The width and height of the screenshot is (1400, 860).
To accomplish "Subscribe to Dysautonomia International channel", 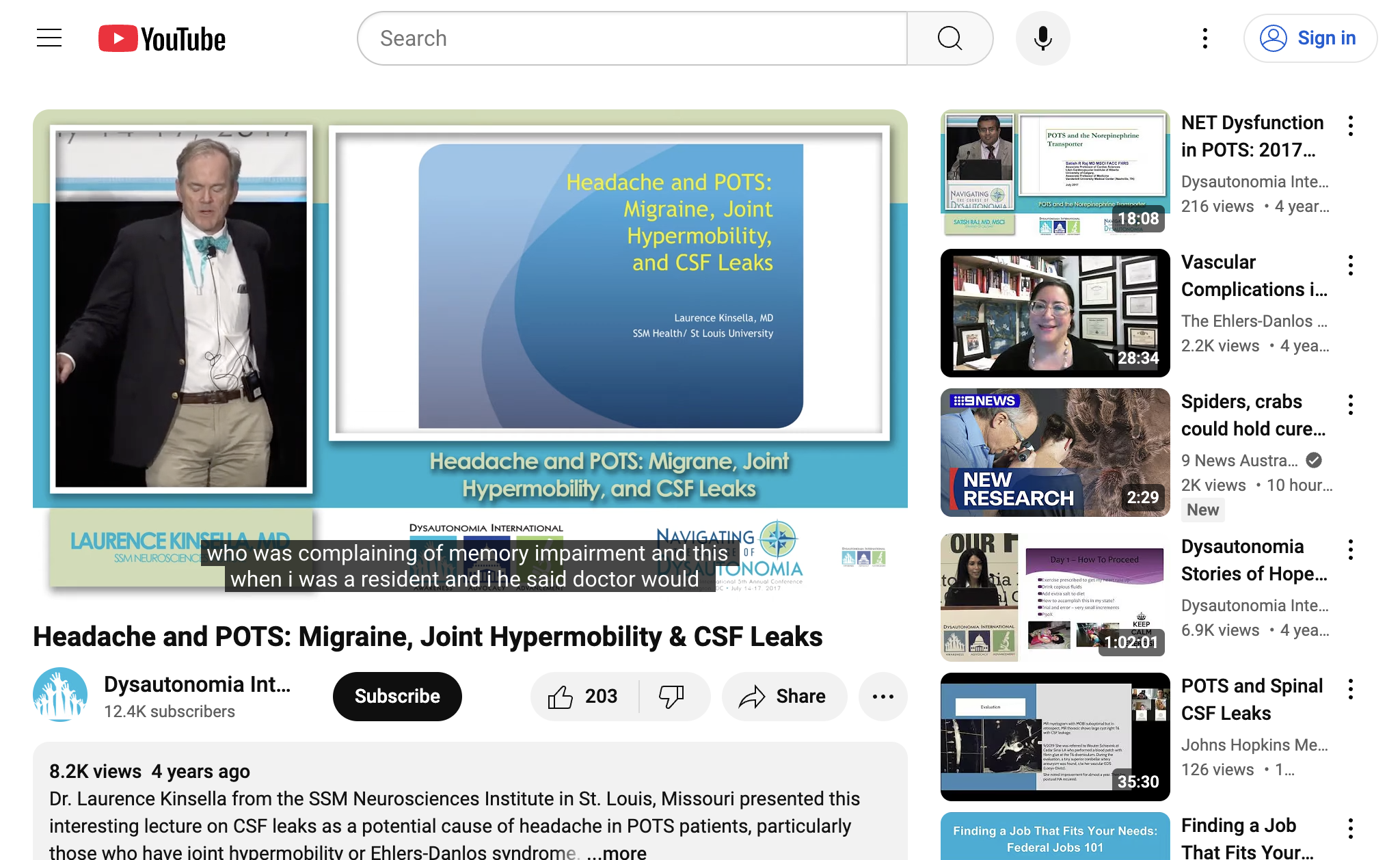I will pos(397,697).
